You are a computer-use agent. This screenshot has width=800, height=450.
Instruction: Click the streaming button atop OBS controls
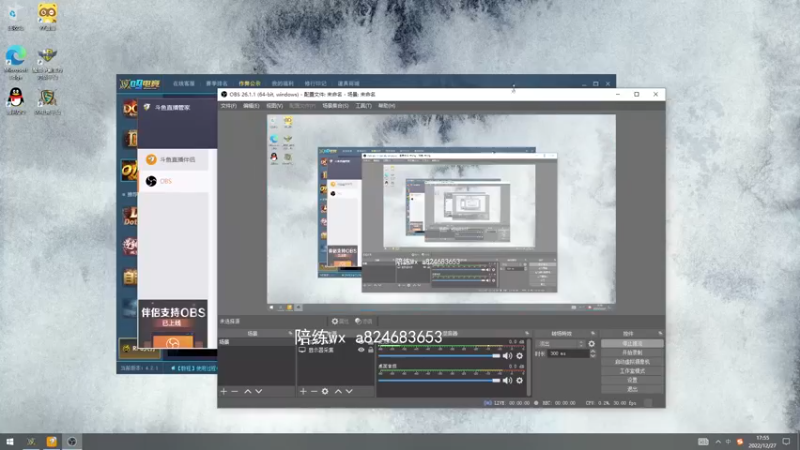(x=632, y=343)
